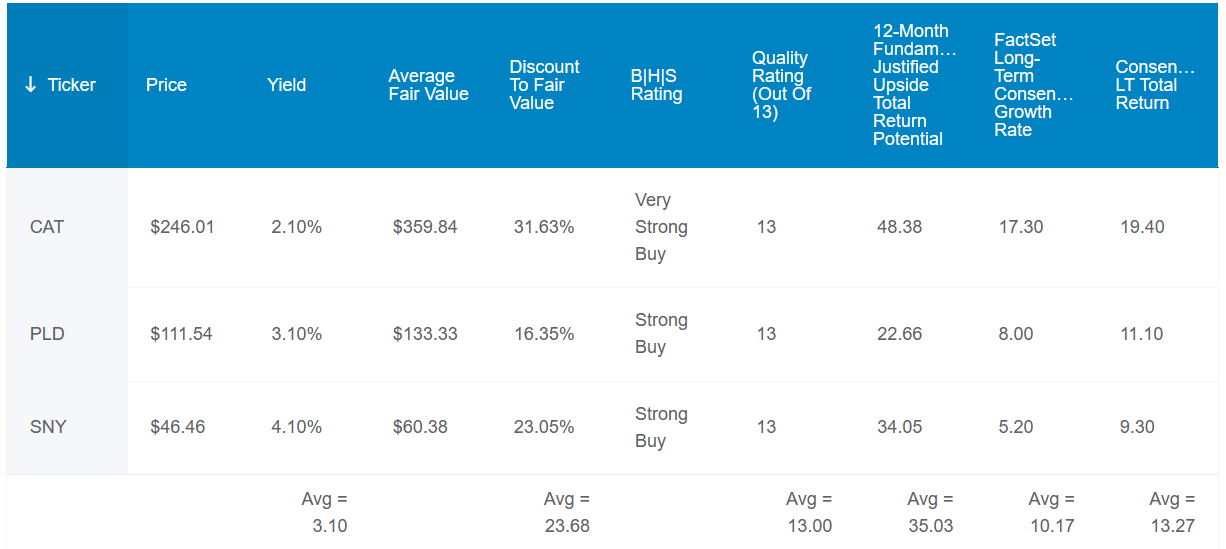Click the quality average 13.00 footer
The width and height of the screenshot is (1226, 549).
point(809,512)
